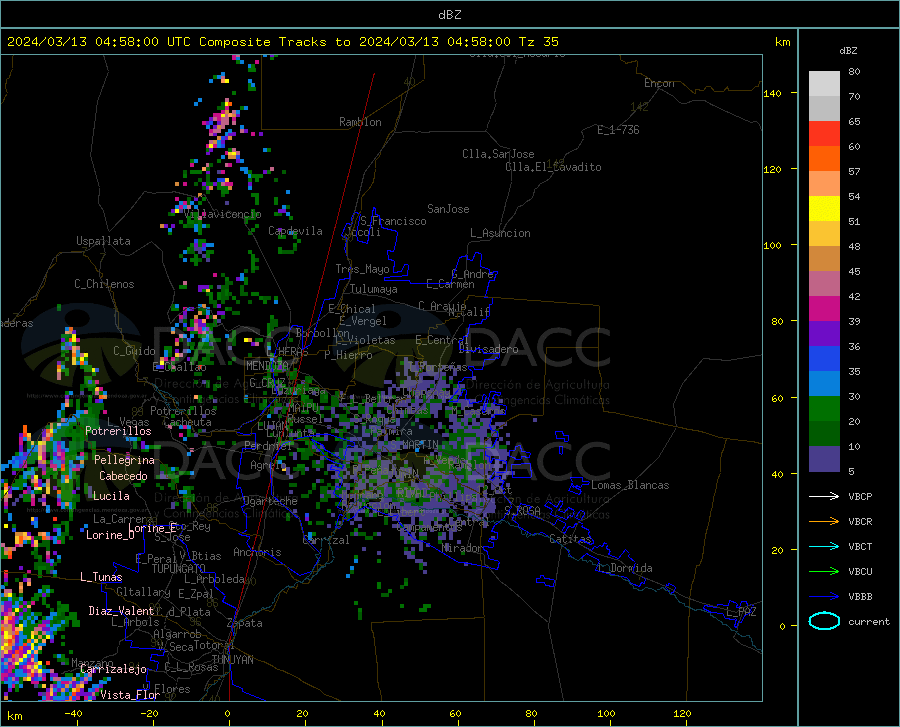Click the 'Clla.SanJose' label

click(498, 154)
